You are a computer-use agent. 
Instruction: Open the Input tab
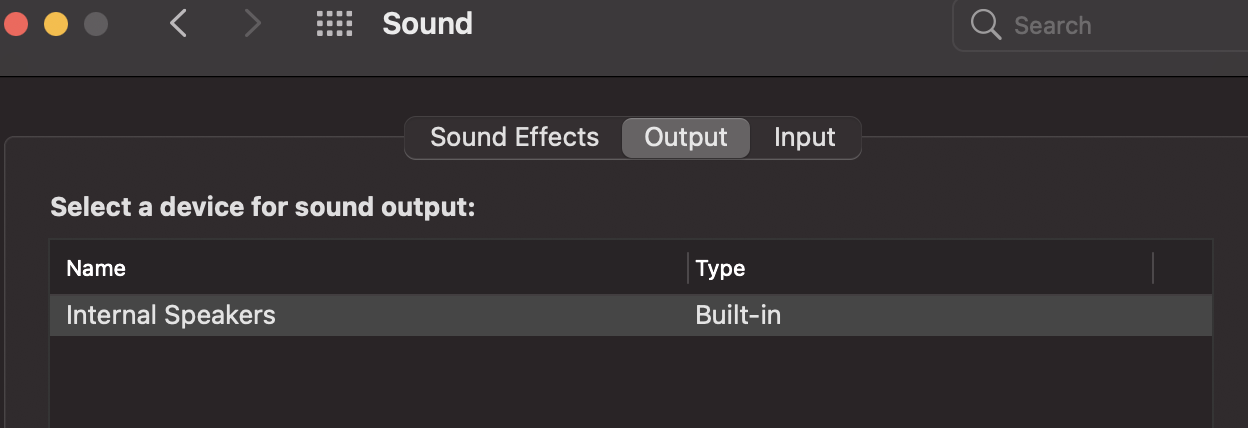coord(804,137)
